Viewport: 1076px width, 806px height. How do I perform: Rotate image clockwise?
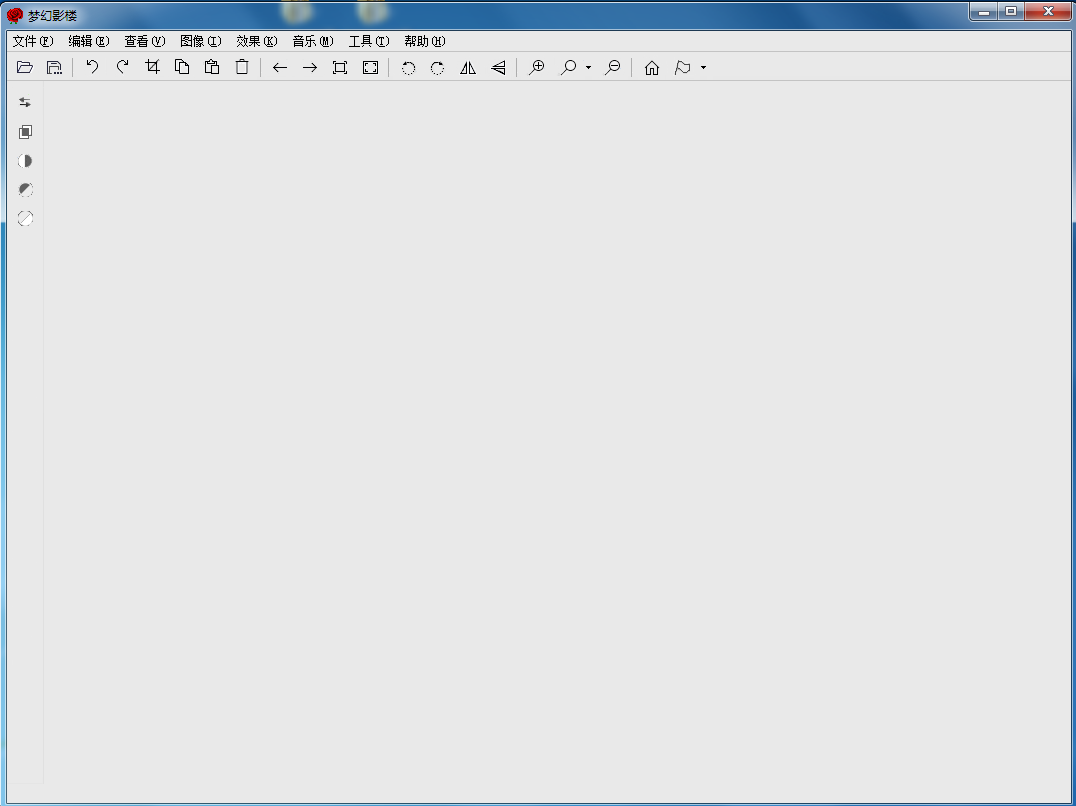click(437, 67)
